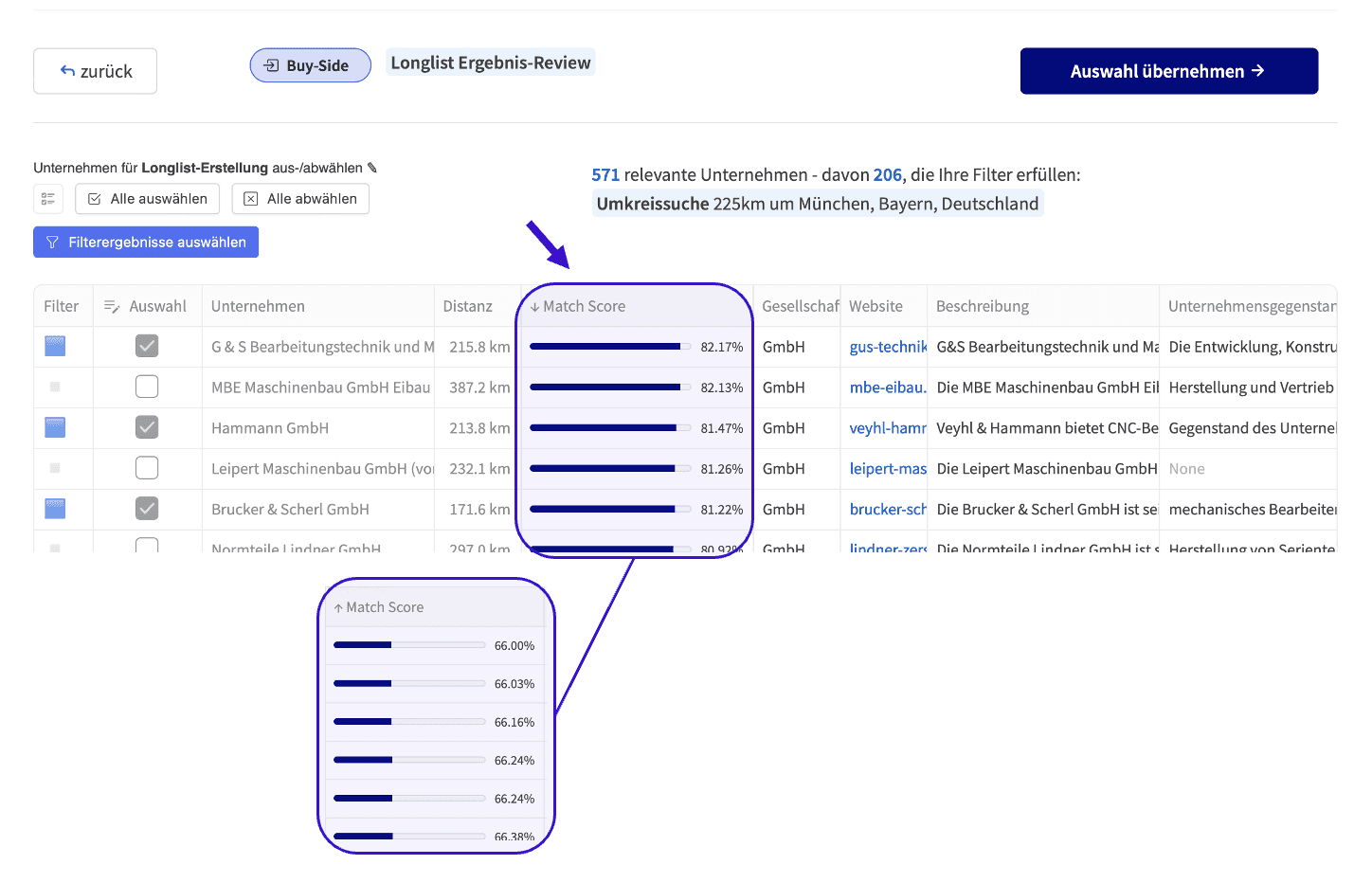Uncheck G & S Bearbeitungstechnik selection checkbox
The width and height of the screenshot is (1372, 883).
[x=147, y=346]
